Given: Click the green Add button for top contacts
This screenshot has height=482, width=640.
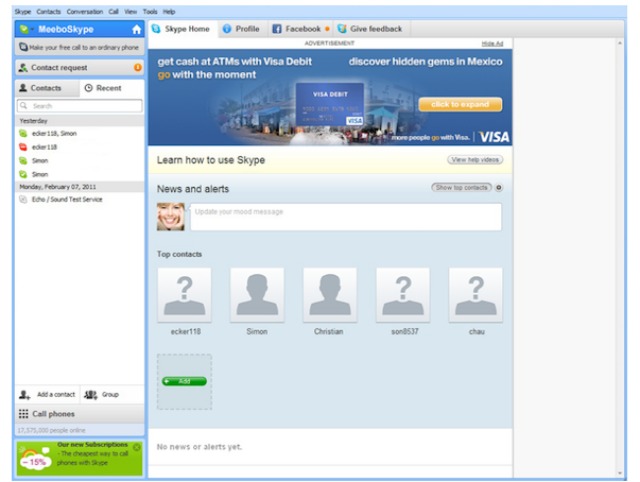Looking at the screenshot, I should pos(184,381).
